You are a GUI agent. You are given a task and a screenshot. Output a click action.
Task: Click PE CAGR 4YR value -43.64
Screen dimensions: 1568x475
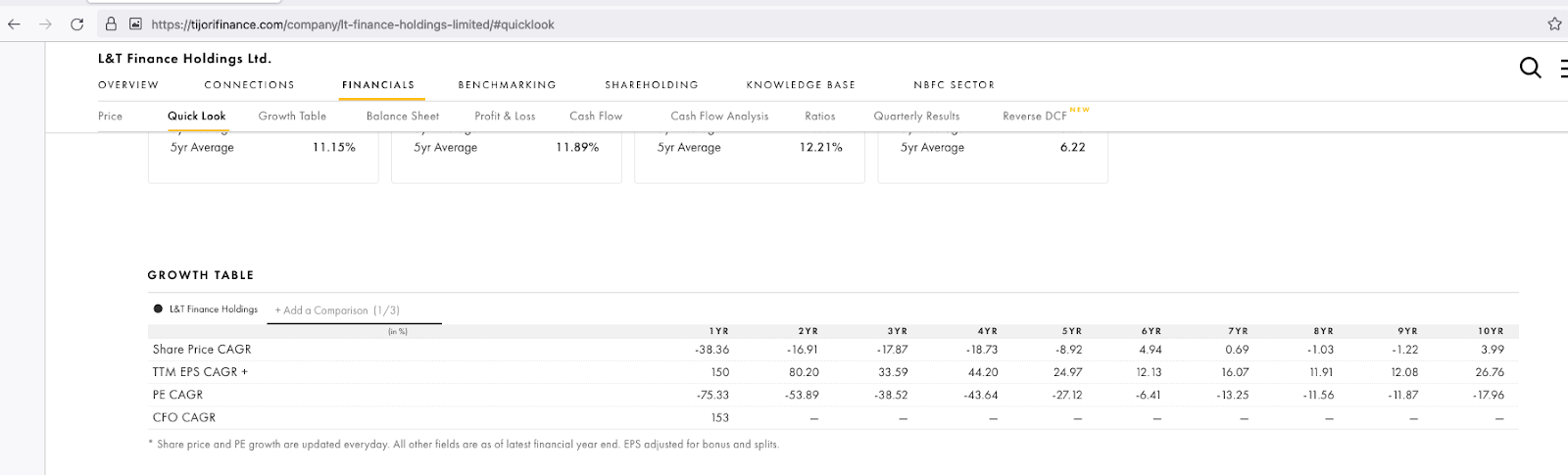[981, 395]
